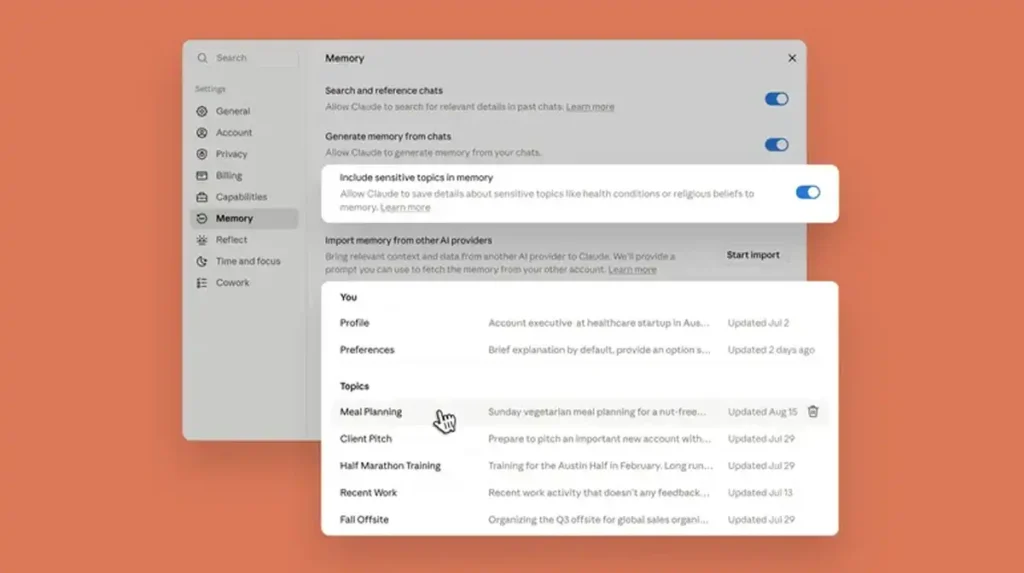
Task: Open the General settings section
Action: click(244, 112)
